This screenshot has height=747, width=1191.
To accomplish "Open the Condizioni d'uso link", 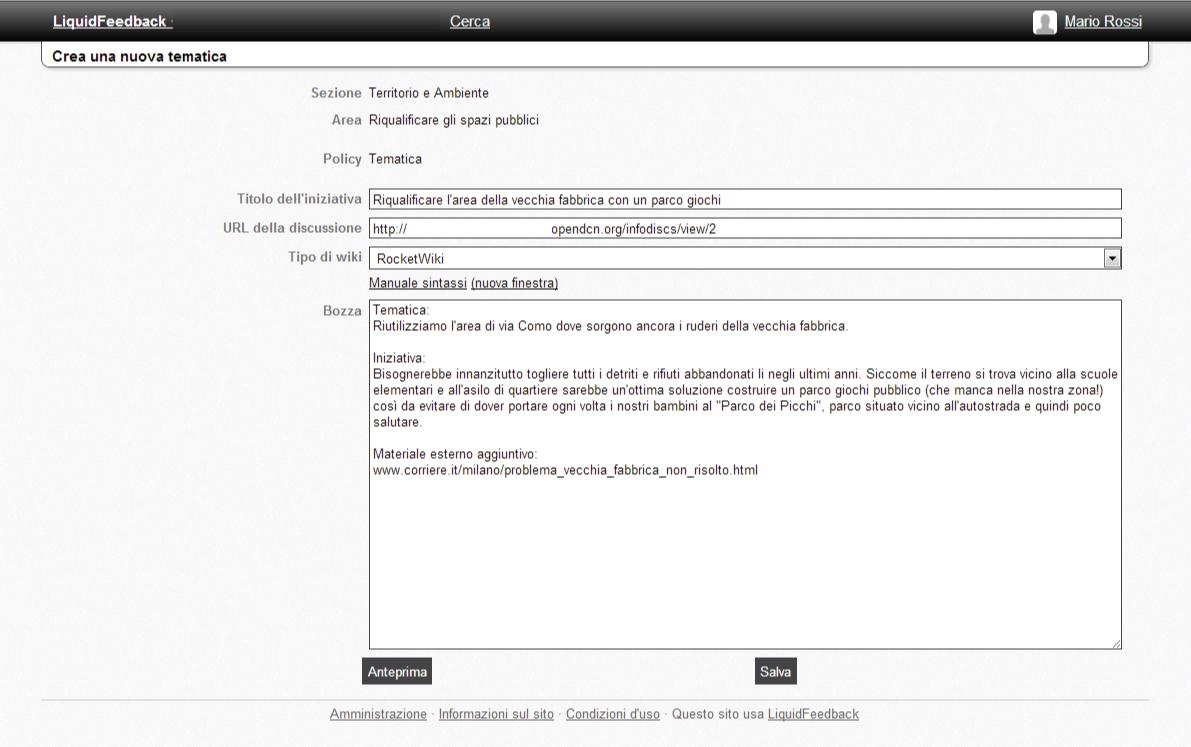I will [612, 714].
